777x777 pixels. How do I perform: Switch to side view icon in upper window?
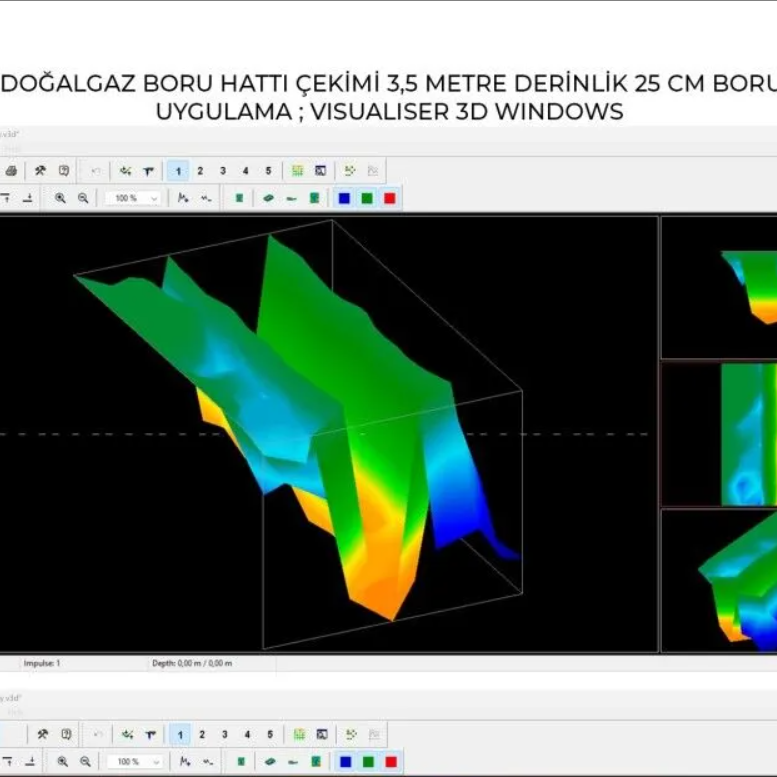tap(291, 199)
